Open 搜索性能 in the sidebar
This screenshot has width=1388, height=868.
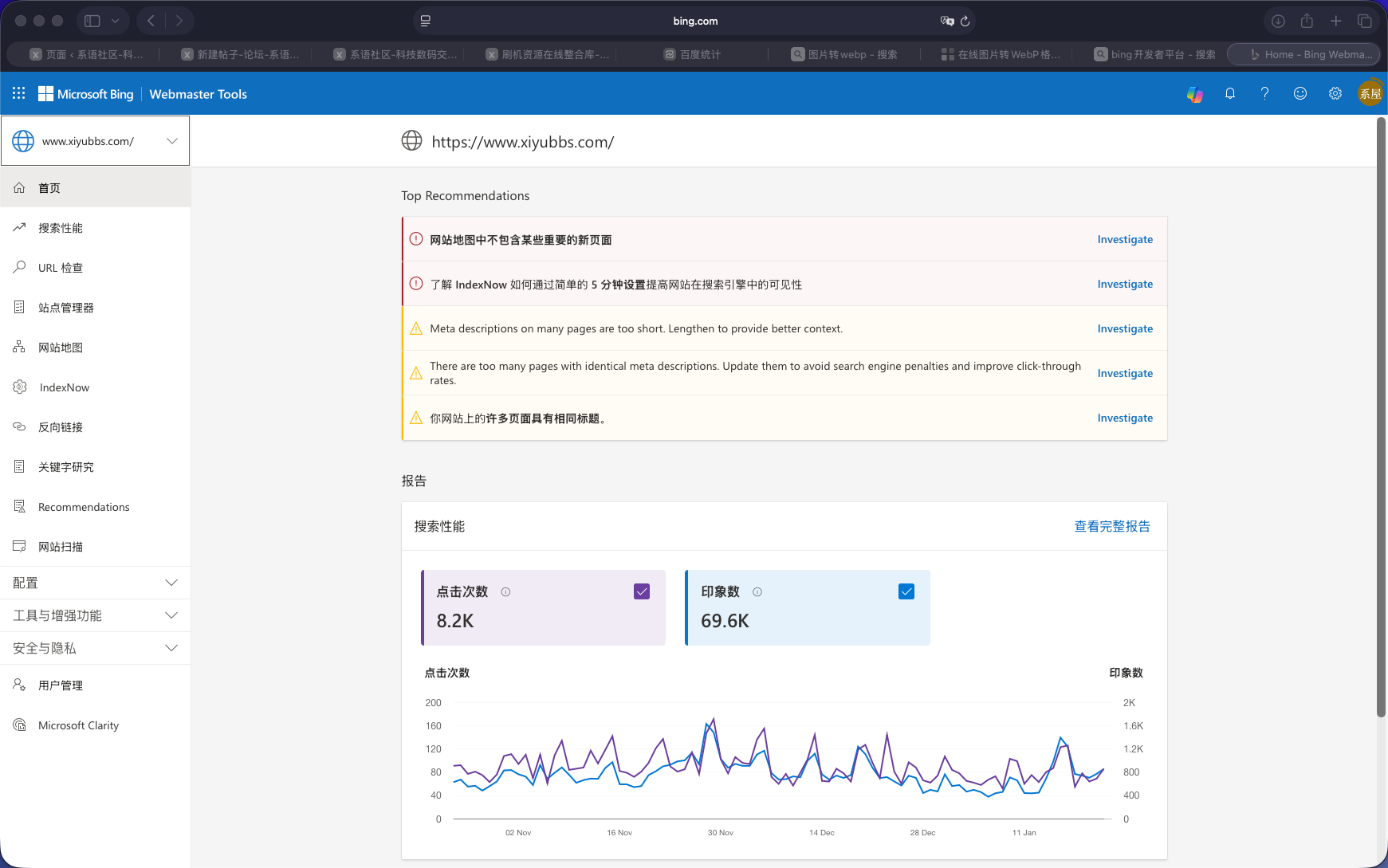click(x=61, y=228)
